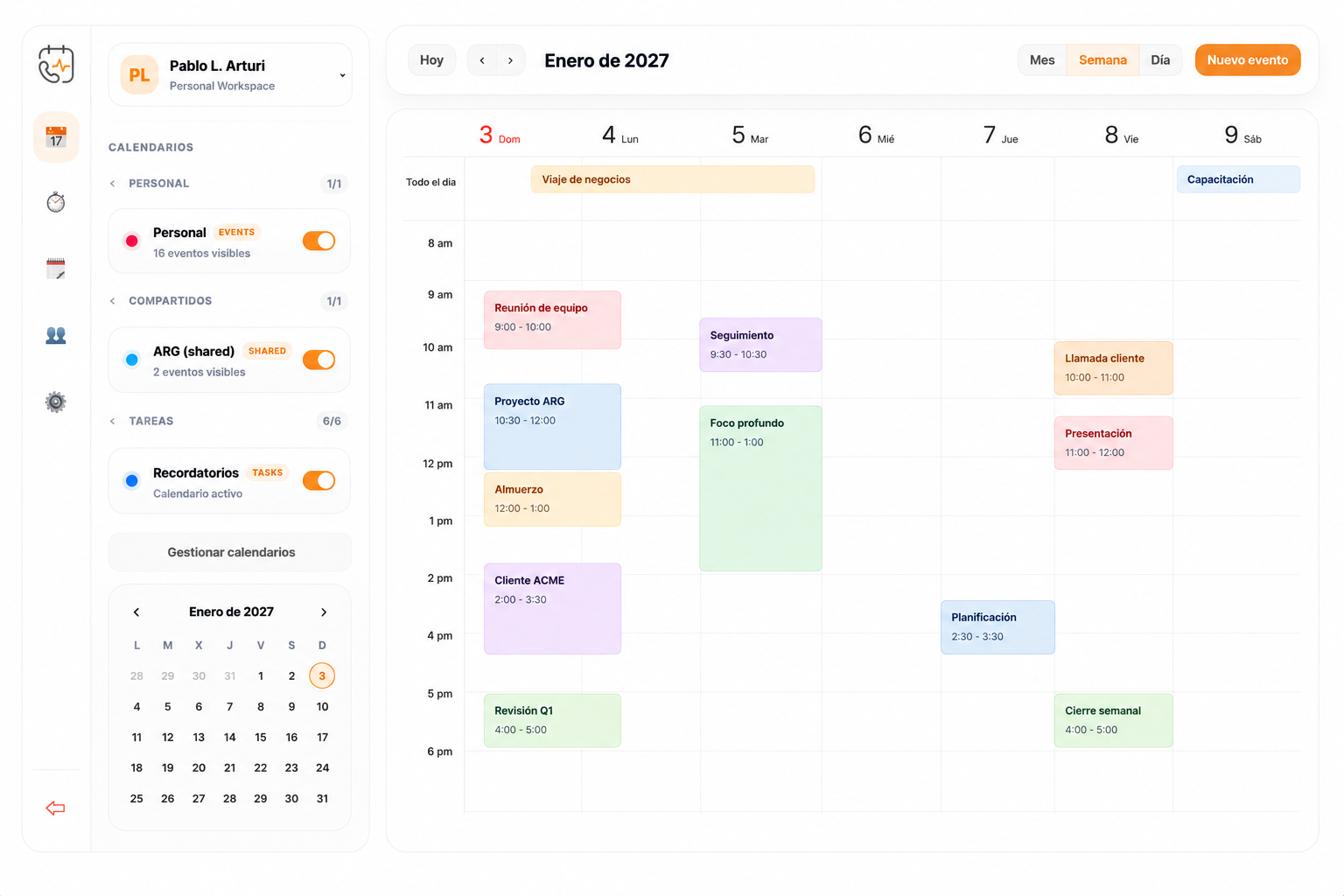Open the Presentación event
The height and width of the screenshot is (896, 1344).
(1113, 444)
